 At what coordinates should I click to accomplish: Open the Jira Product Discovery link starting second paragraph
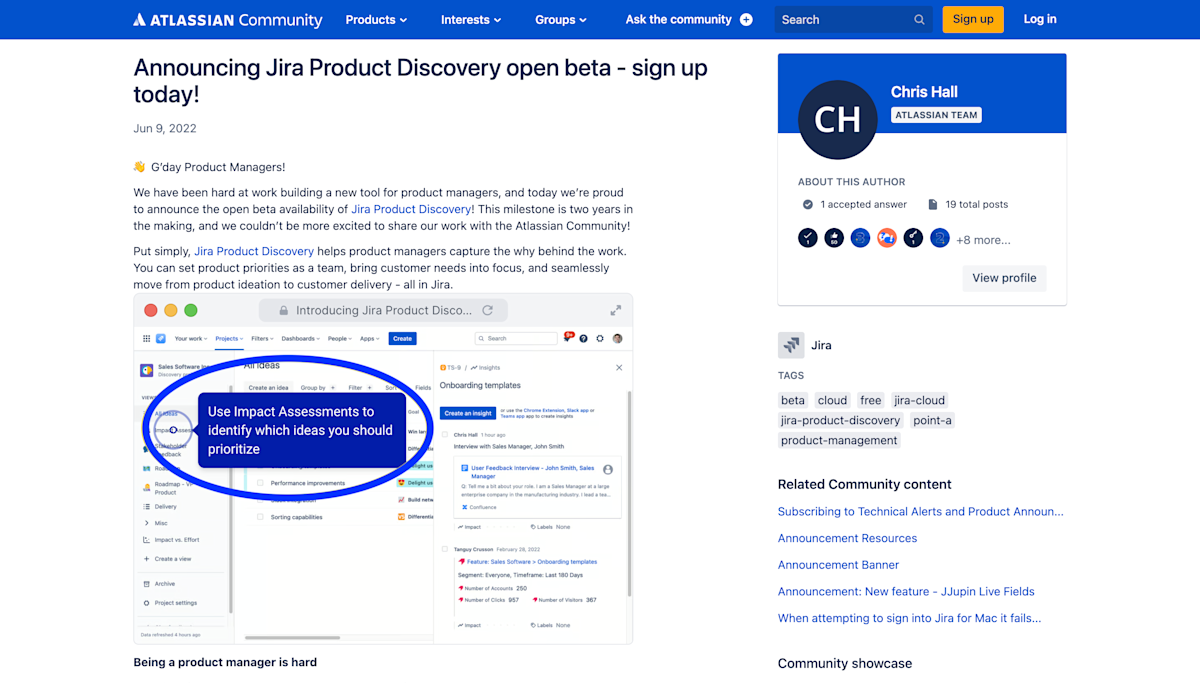click(x=254, y=251)
